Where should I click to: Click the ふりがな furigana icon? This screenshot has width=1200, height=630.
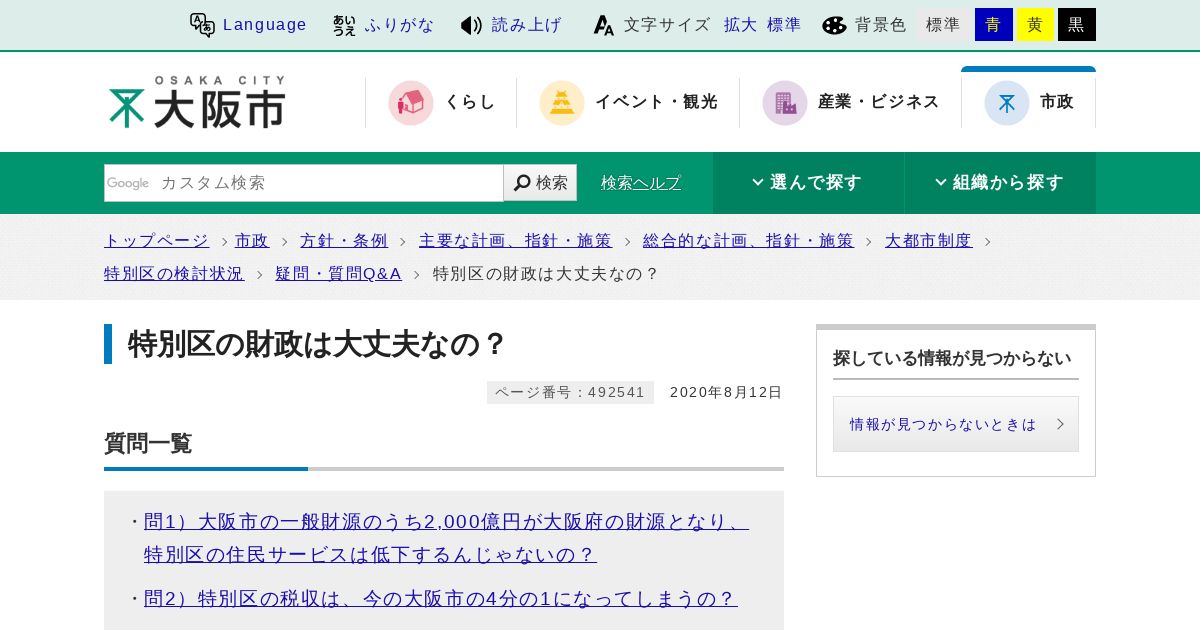point(344,25)
